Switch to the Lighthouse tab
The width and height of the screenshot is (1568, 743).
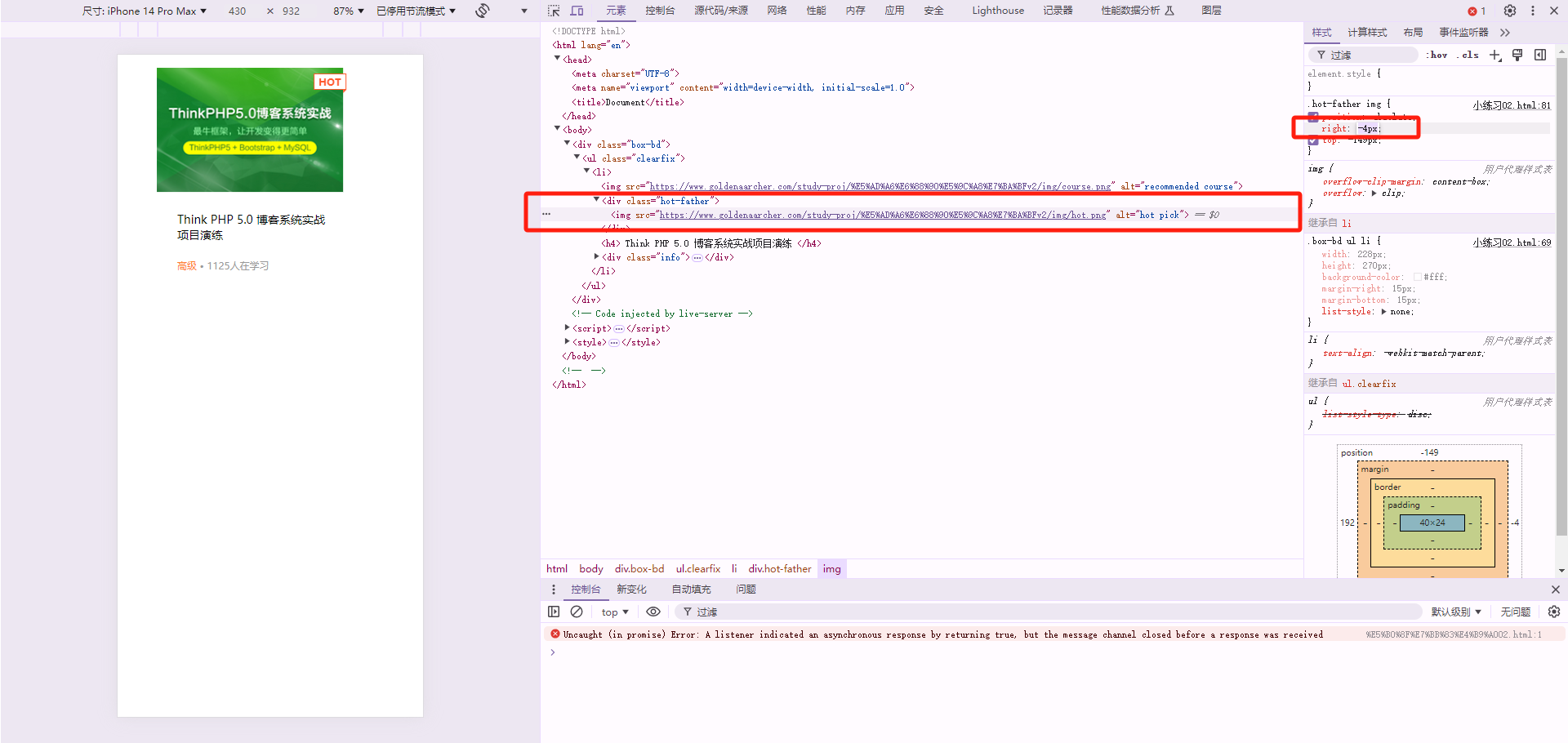(998, 11)
